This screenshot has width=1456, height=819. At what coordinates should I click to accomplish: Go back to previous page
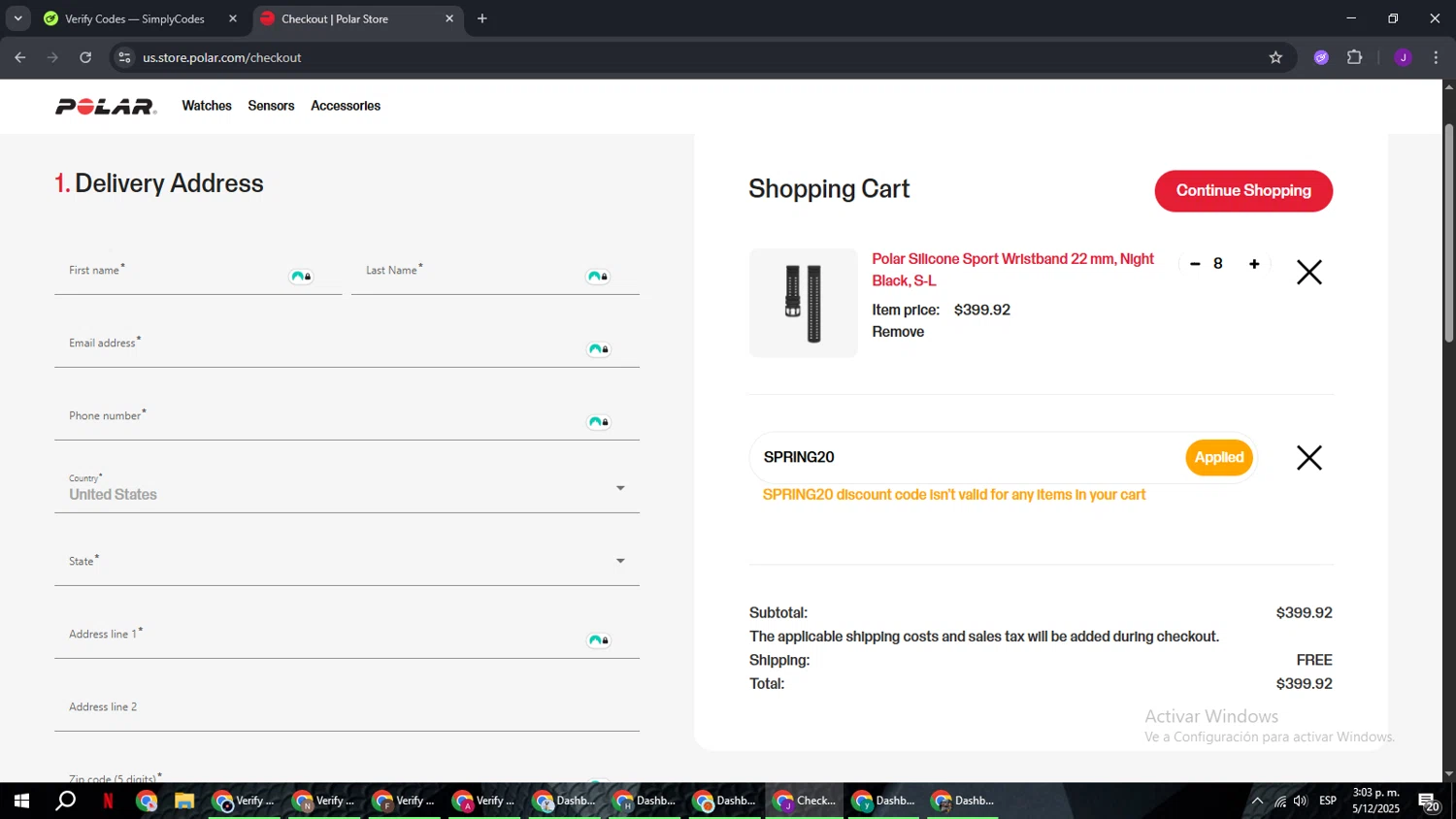pos(20,57)
